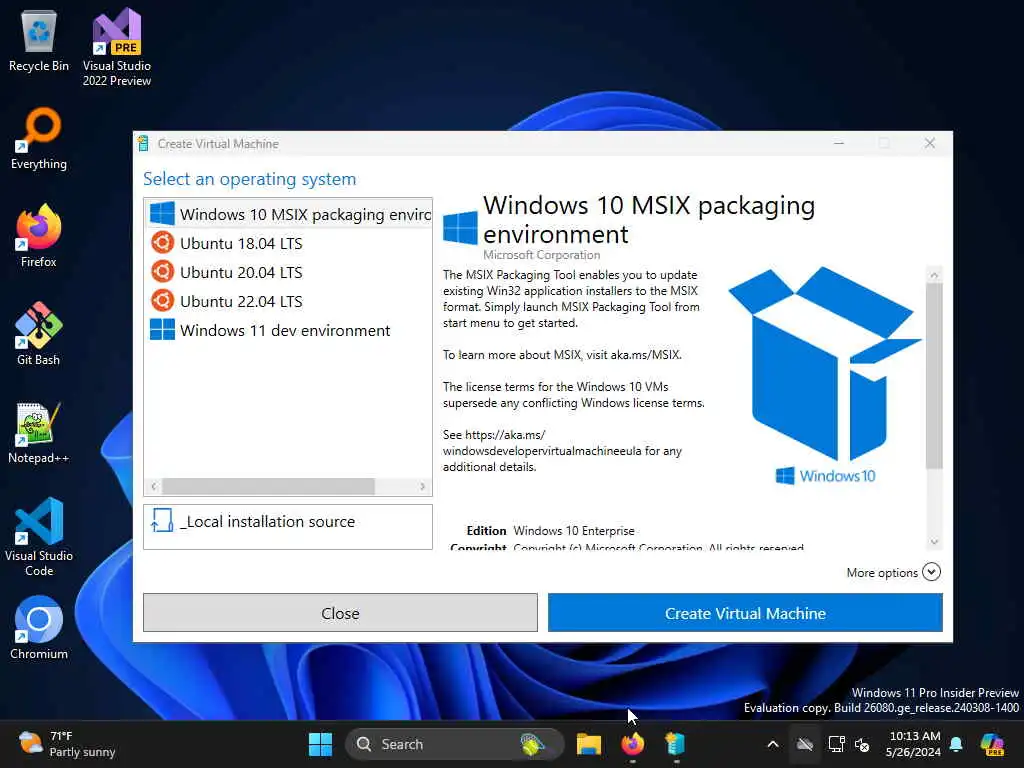
Task: Open File Explorer from the taskbar
Action: 588,744
